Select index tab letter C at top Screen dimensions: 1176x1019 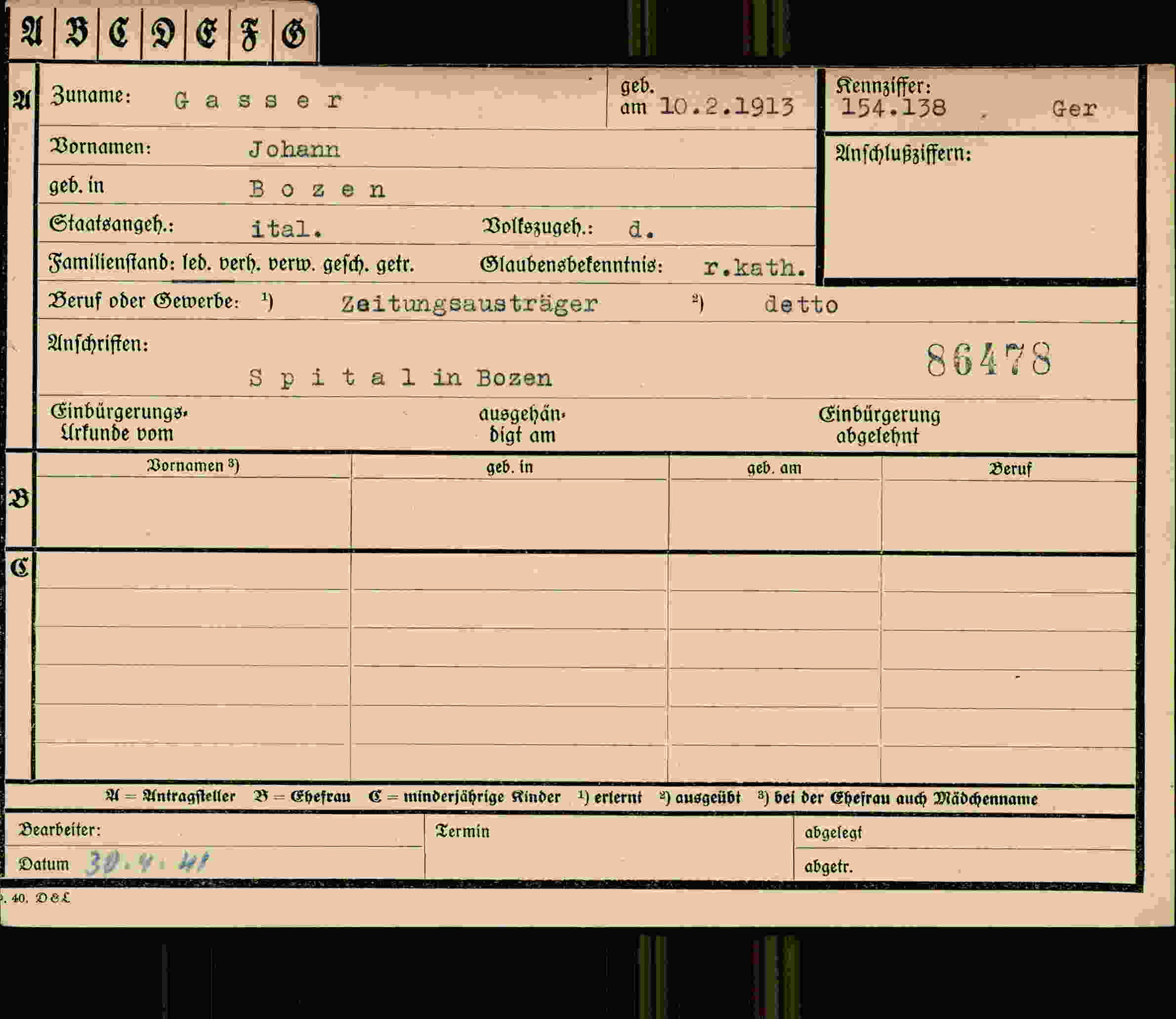(x=120, y=32)
